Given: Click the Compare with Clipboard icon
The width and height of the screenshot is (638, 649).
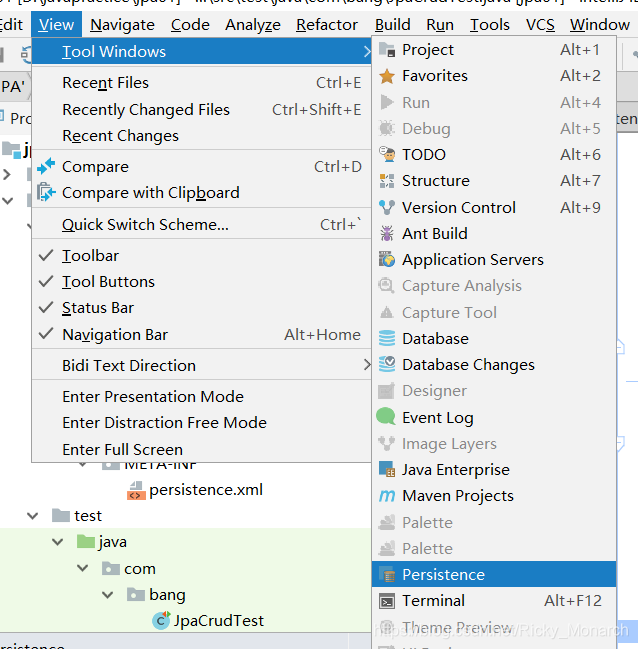Looking at the screenshot, I should (x=46, y=192).
